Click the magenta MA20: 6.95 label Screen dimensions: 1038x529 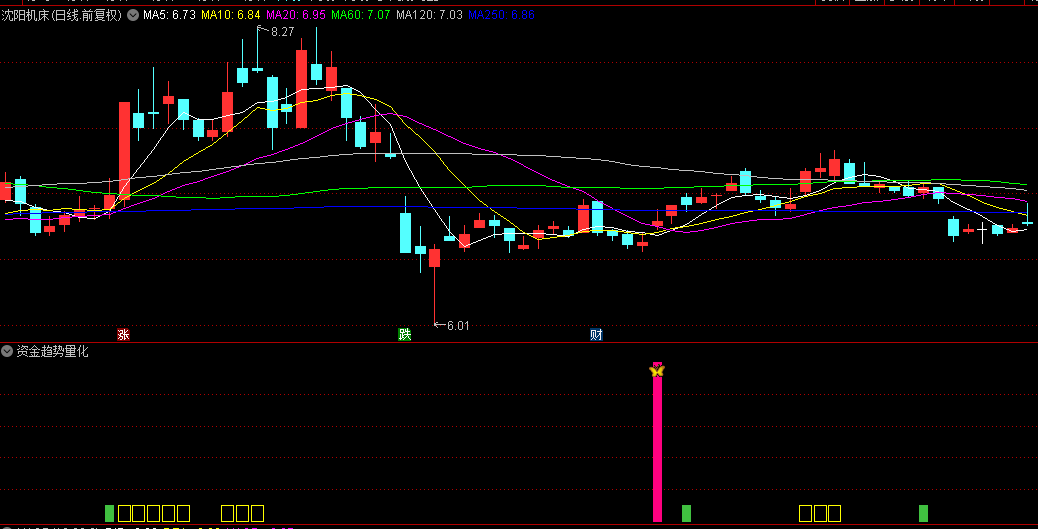point(296,15)
